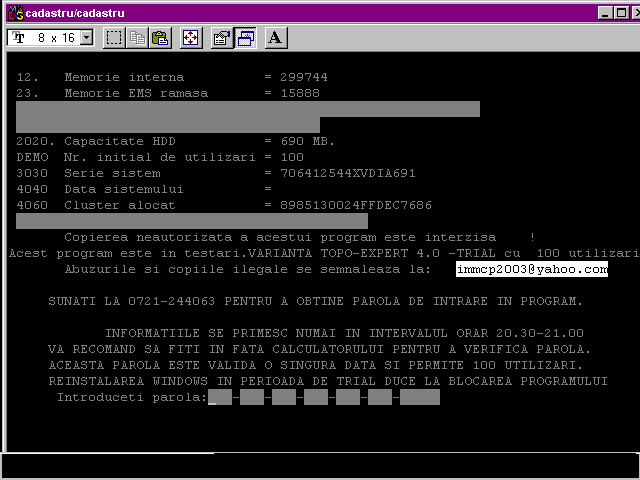
Task: Click the immcp2003@yahoo.com email address
Action: [530, 270]
